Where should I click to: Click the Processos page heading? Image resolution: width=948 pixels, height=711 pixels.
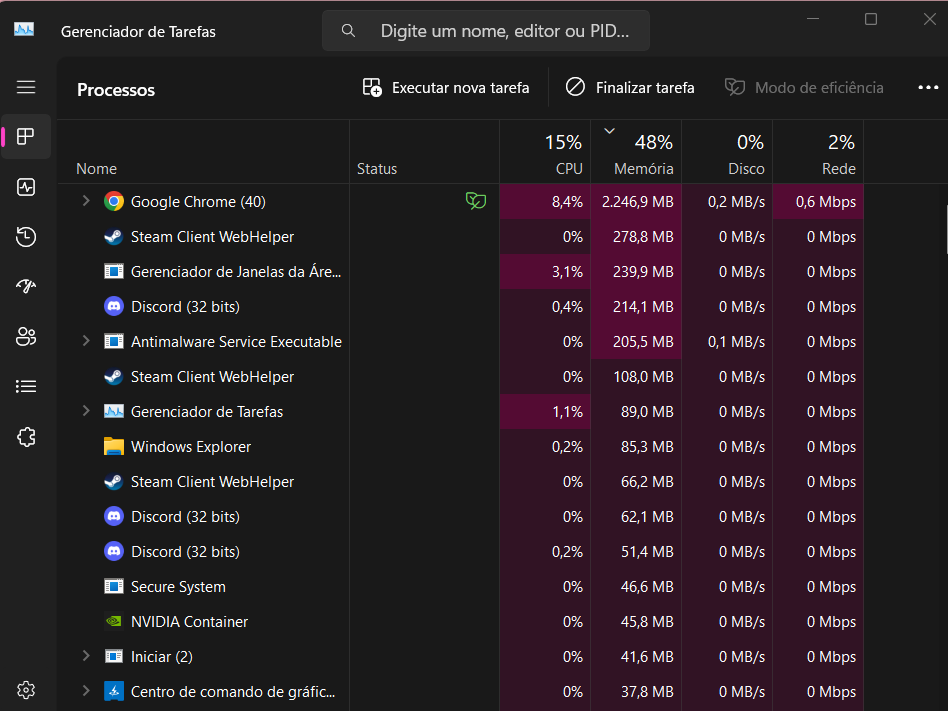coord(116,89)
